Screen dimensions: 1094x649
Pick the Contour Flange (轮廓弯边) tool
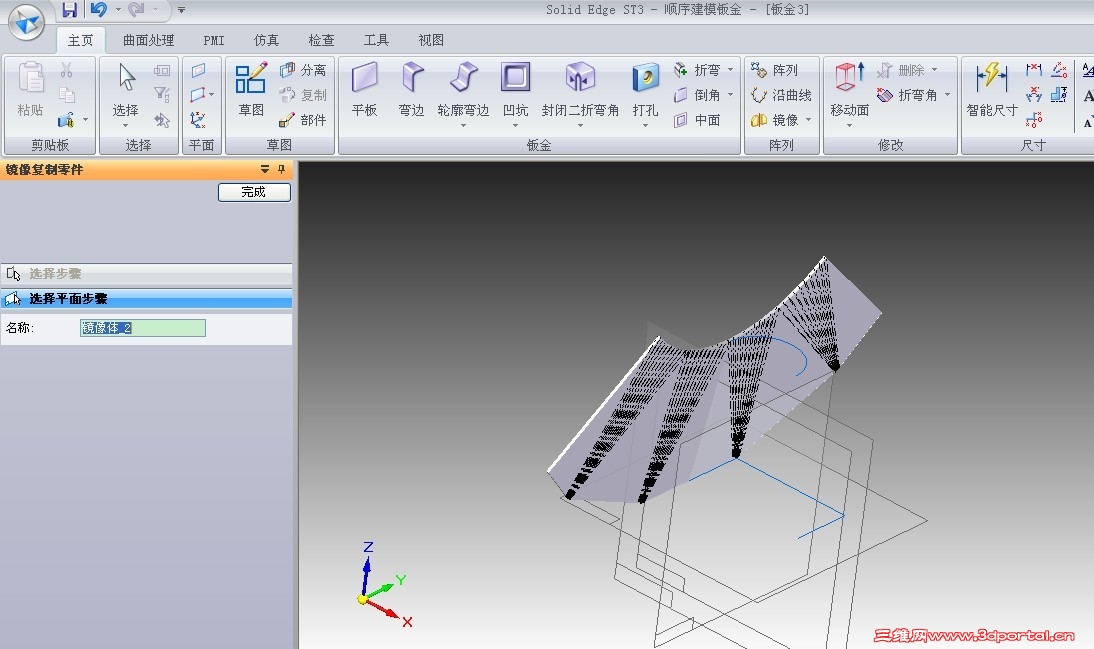tap(463, 94)
